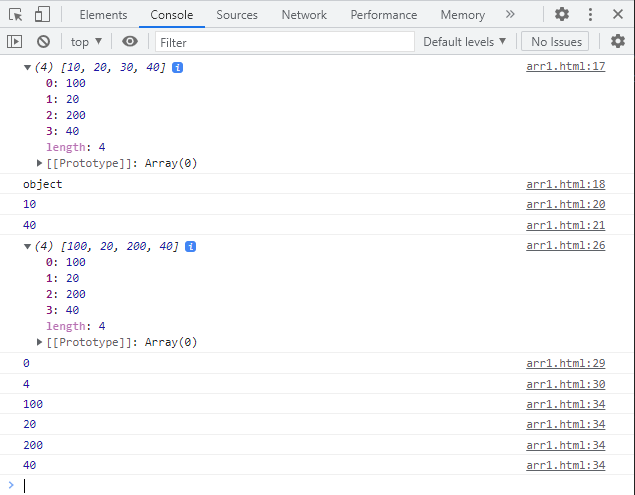The image size is (635, 495).
Task: Open DevTools settings gear in the top bar
Action: click(x=562, y=15)
